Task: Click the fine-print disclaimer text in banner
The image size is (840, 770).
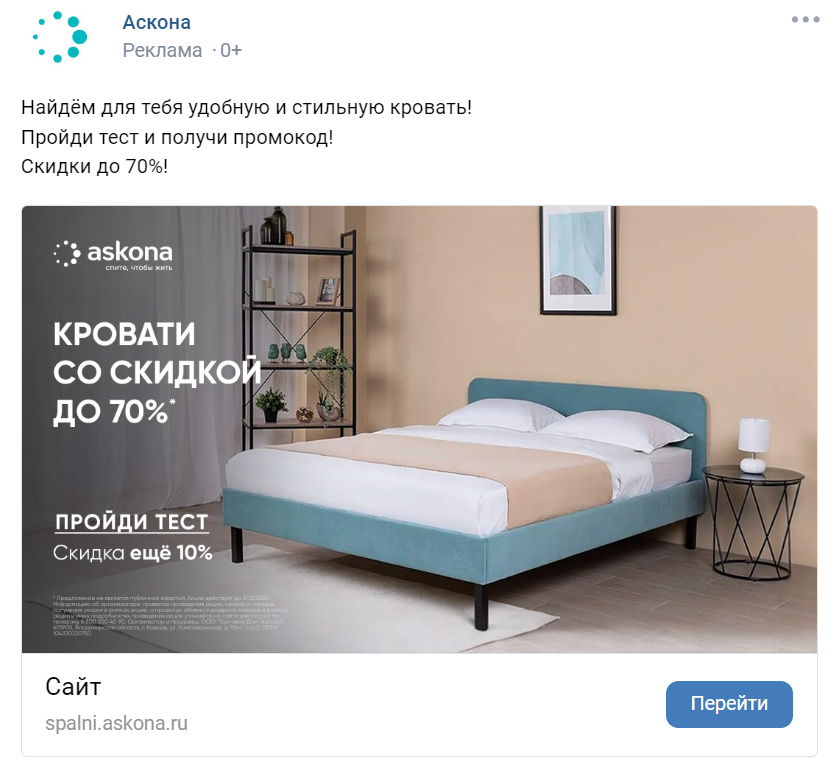Action: [170, 615]
